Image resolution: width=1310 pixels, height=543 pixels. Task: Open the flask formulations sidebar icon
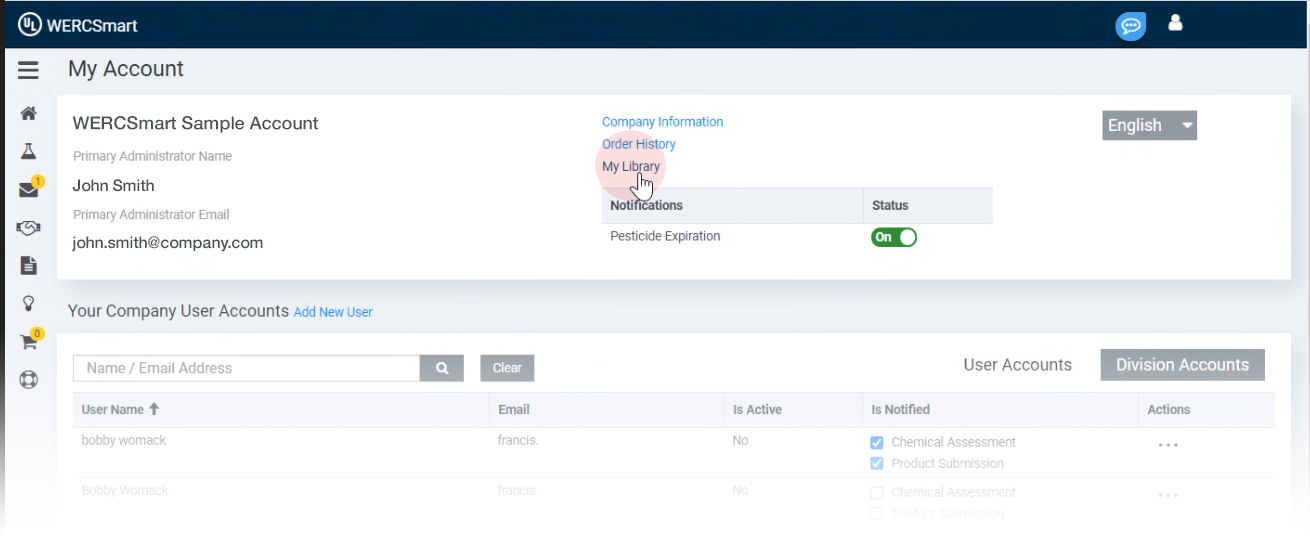(x=28, y=152)
